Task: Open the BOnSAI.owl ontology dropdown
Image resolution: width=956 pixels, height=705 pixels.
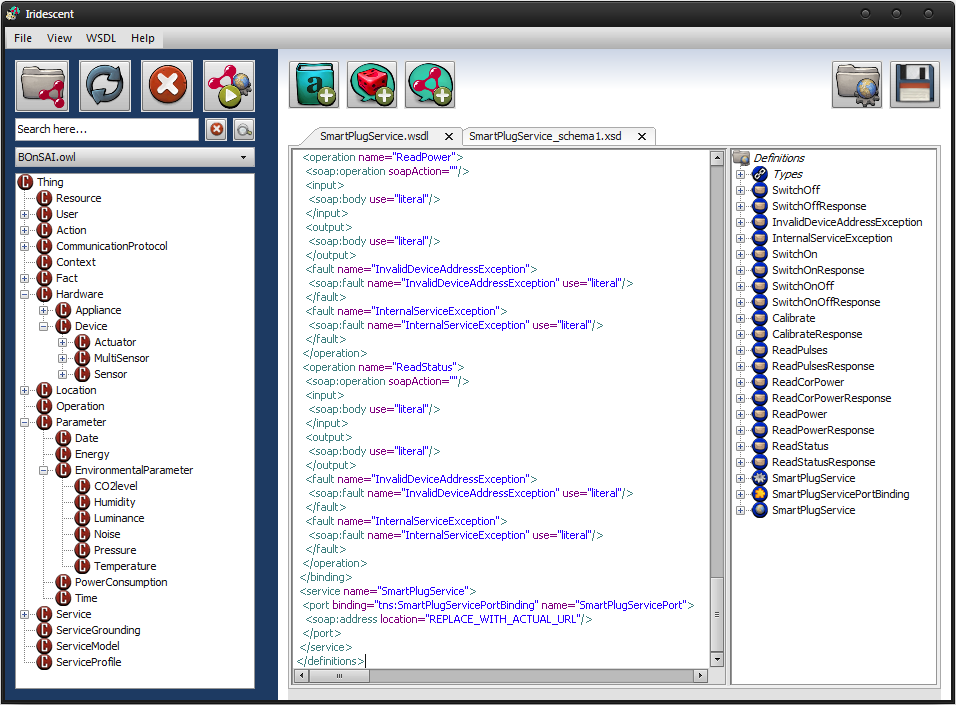Action: point(135,157)
